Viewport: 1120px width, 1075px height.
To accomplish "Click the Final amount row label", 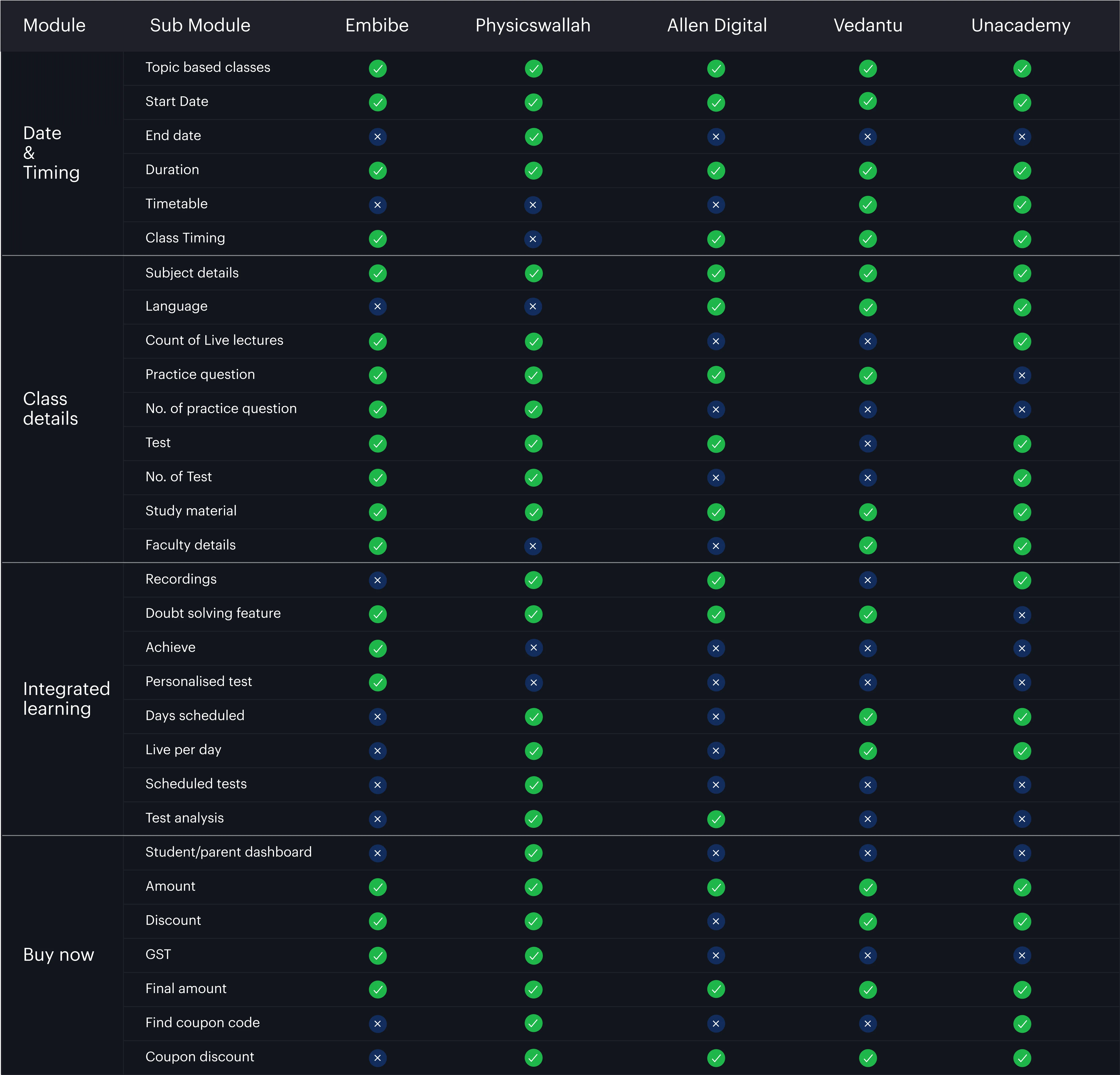I will coord(186,989).
